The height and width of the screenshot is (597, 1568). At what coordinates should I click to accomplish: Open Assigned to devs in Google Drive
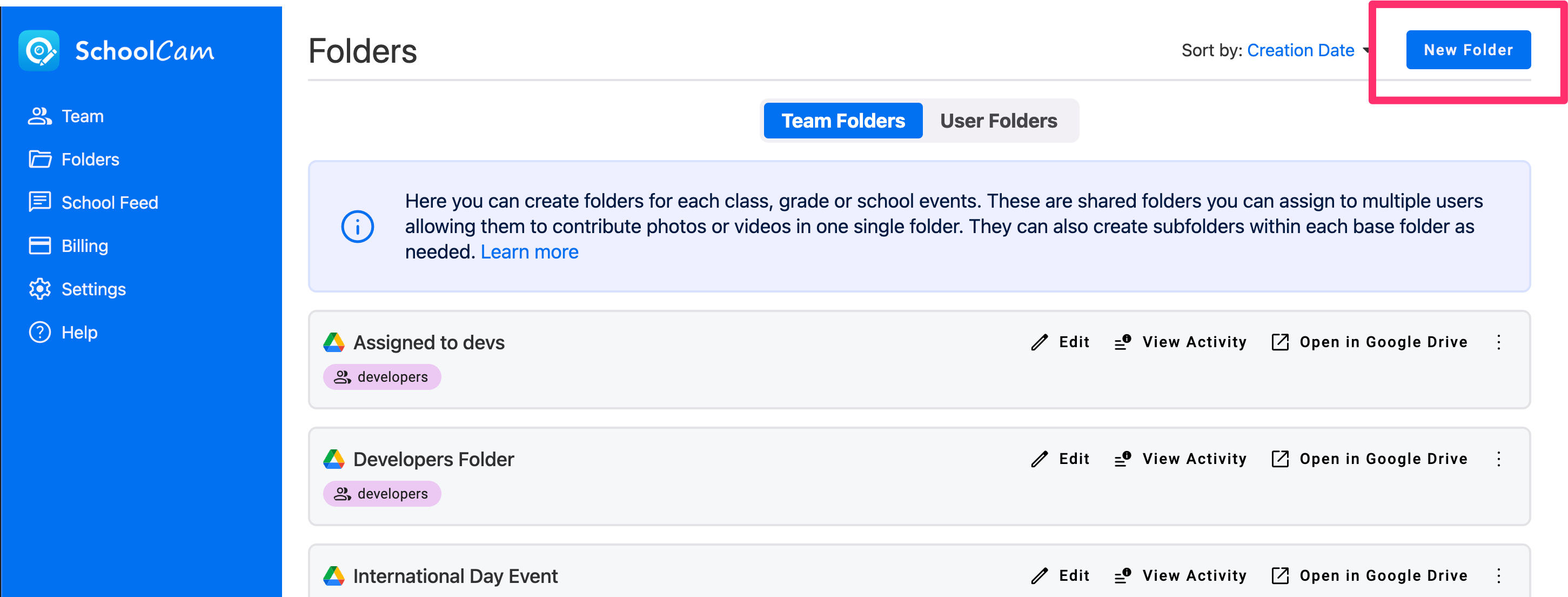pyautogui.click(x=1370, y=342)
